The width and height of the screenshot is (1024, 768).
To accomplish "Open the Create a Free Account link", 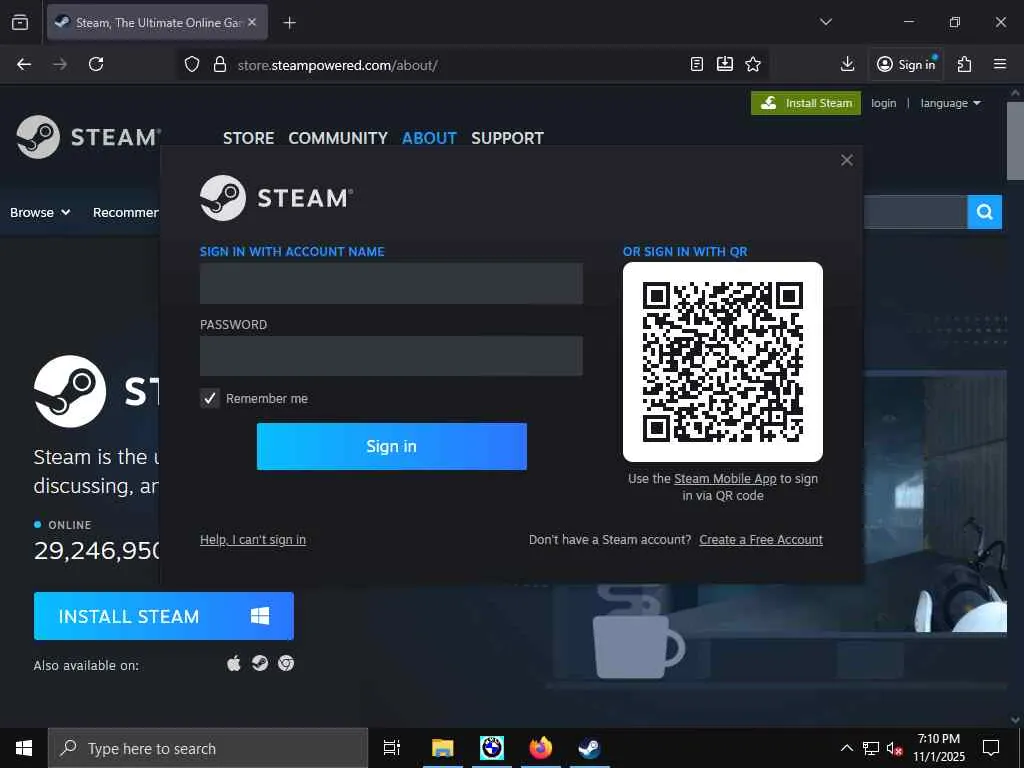I will click(x=761, y=539).
